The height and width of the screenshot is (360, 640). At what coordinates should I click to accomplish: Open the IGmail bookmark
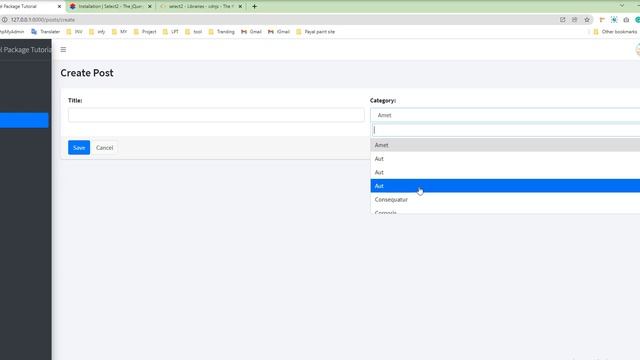coord(279,32)
